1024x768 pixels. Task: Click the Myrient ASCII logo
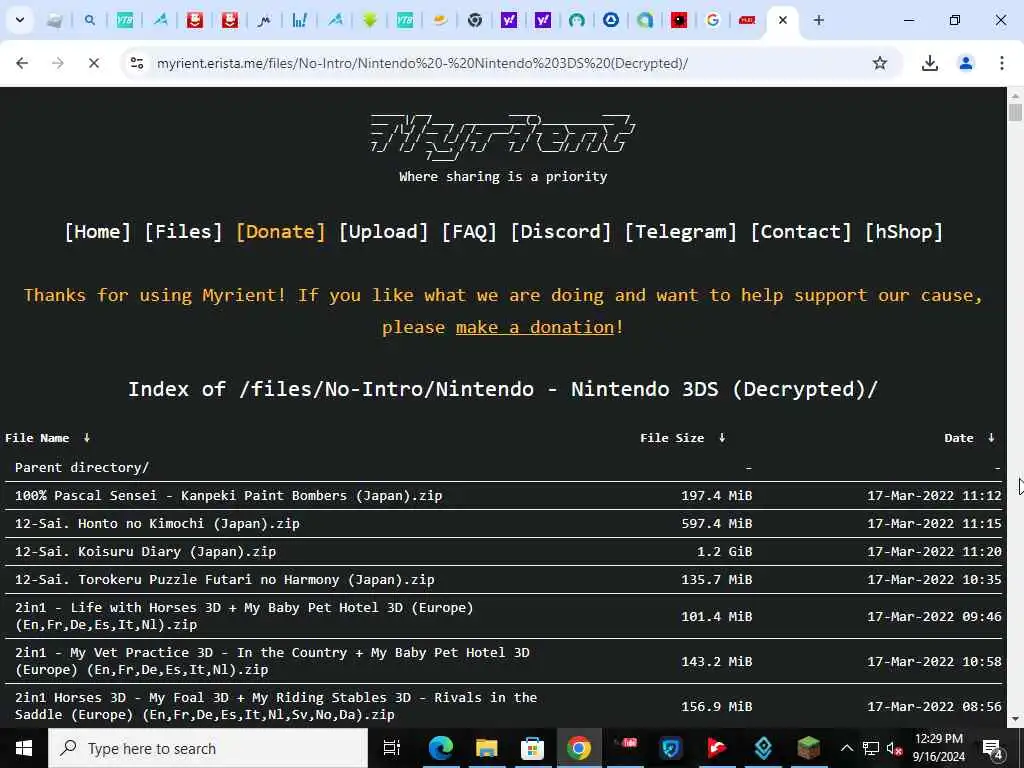pyautogui.click(x=502, y=136)
